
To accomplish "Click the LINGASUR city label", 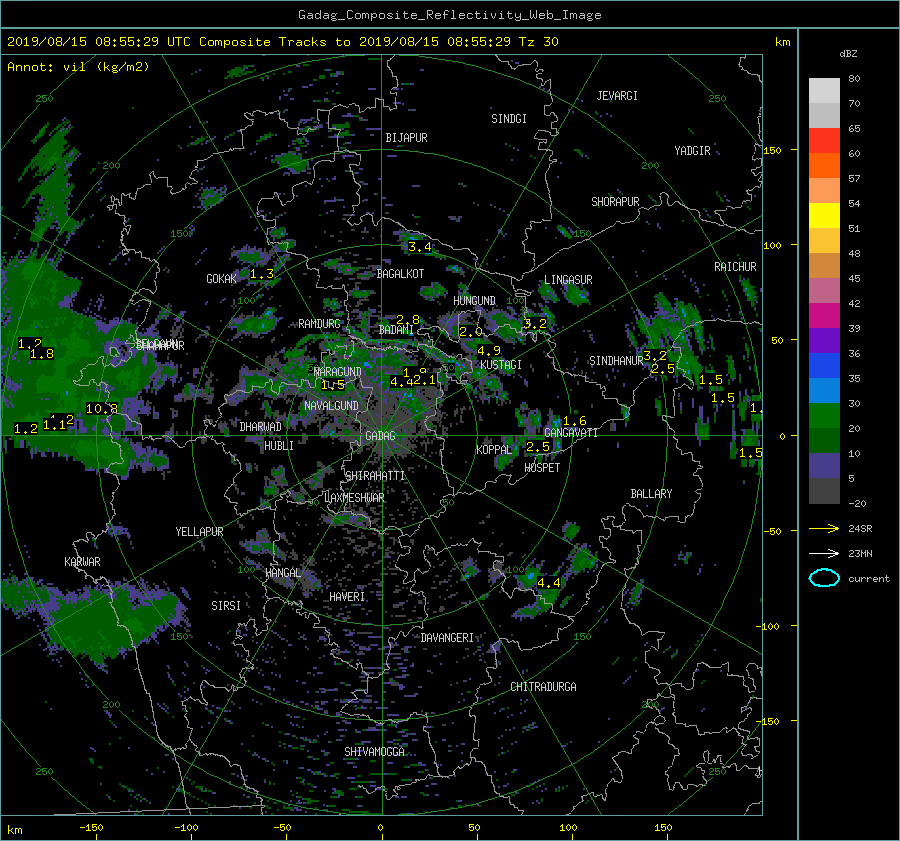I will pyautogui.click(x=568, y=280).
